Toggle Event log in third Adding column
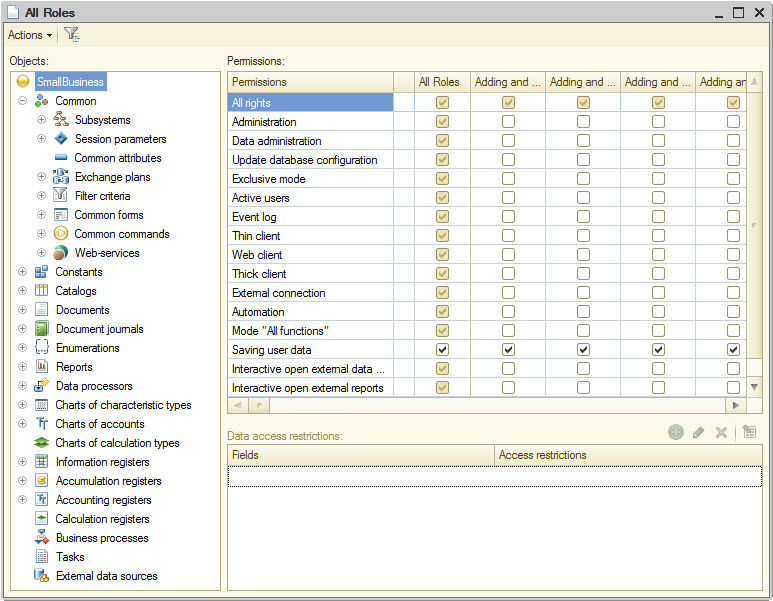Image resolution: width=773 pixels, height=601 pixels. coord(658,216)
